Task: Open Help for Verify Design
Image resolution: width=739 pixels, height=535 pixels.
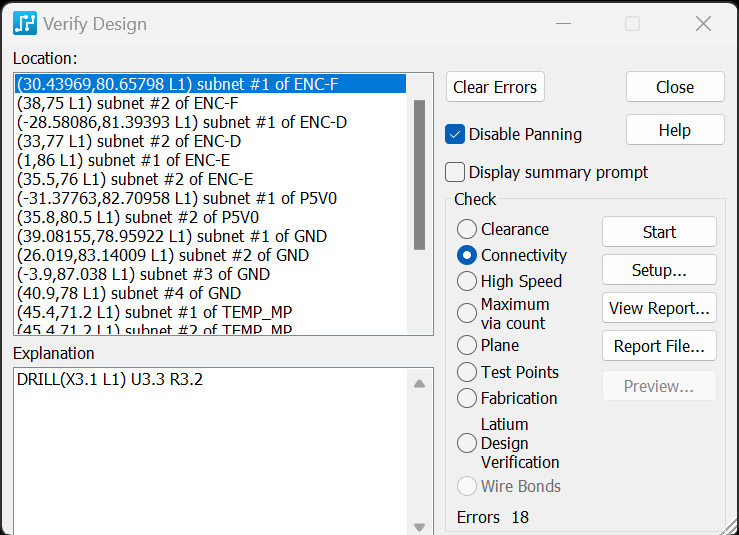Action: [x=675, y=130]
